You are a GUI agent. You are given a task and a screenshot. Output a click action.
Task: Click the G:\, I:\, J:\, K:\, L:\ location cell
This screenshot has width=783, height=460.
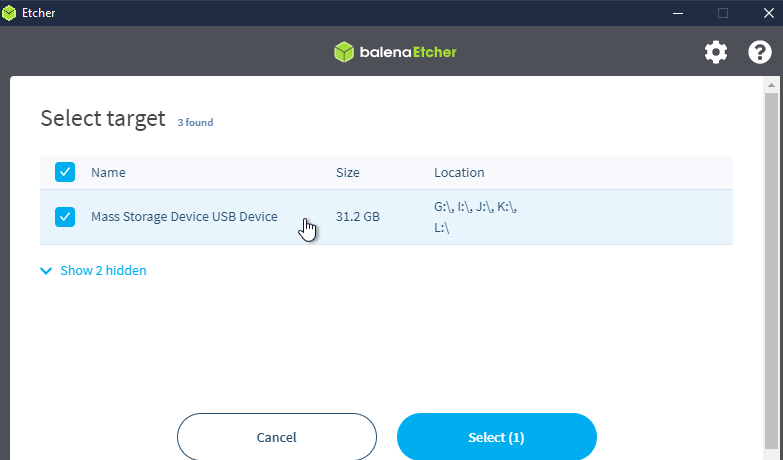[475, 217]
